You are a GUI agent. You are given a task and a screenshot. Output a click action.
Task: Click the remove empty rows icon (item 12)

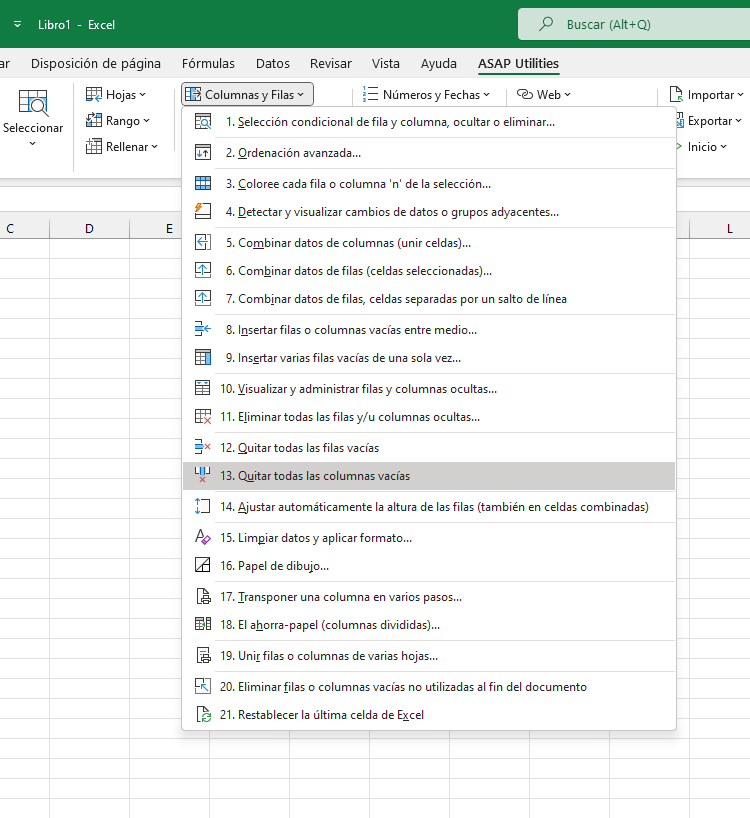202,447
